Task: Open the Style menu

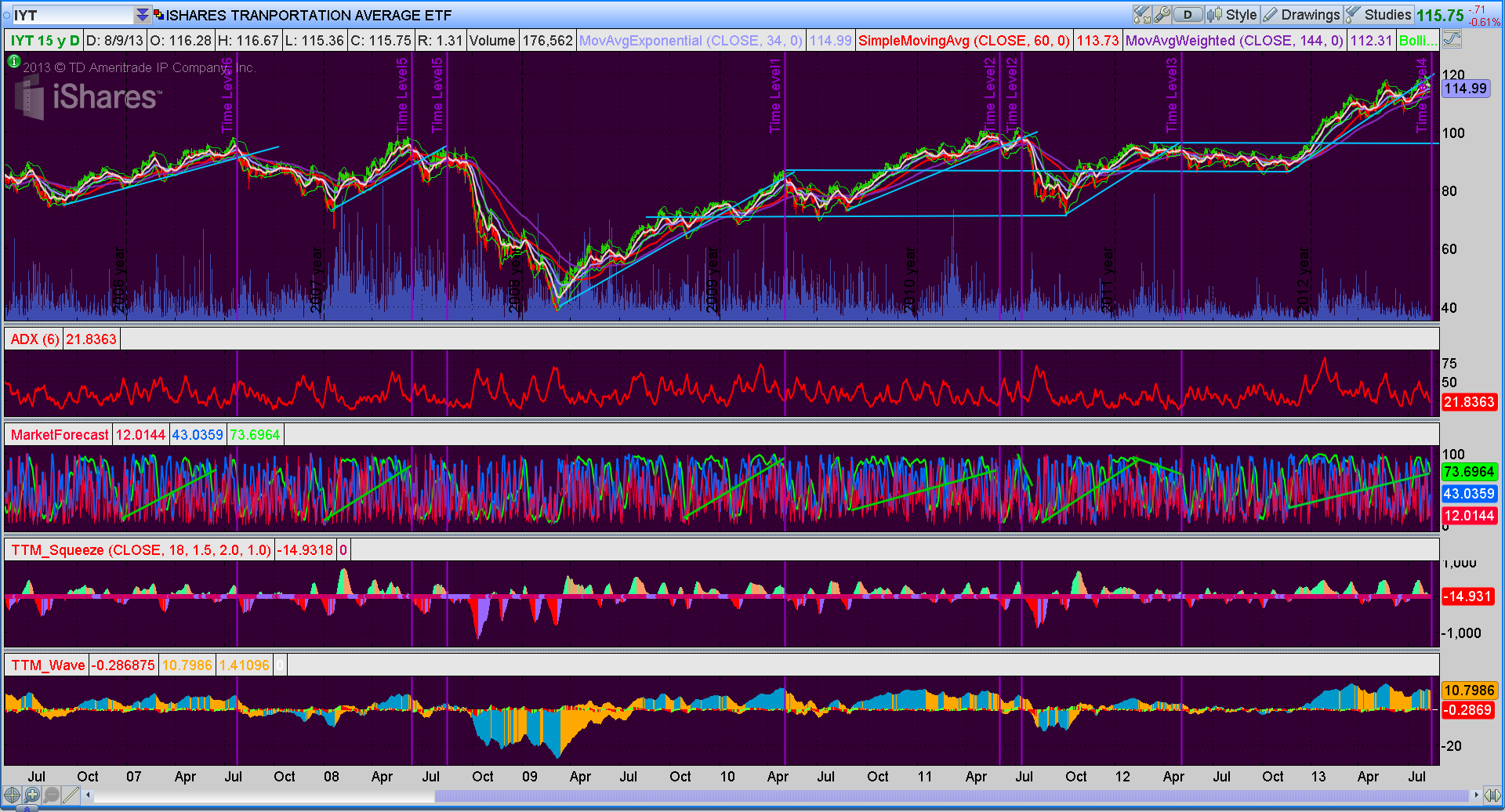Action: (x=1232, y=15)
